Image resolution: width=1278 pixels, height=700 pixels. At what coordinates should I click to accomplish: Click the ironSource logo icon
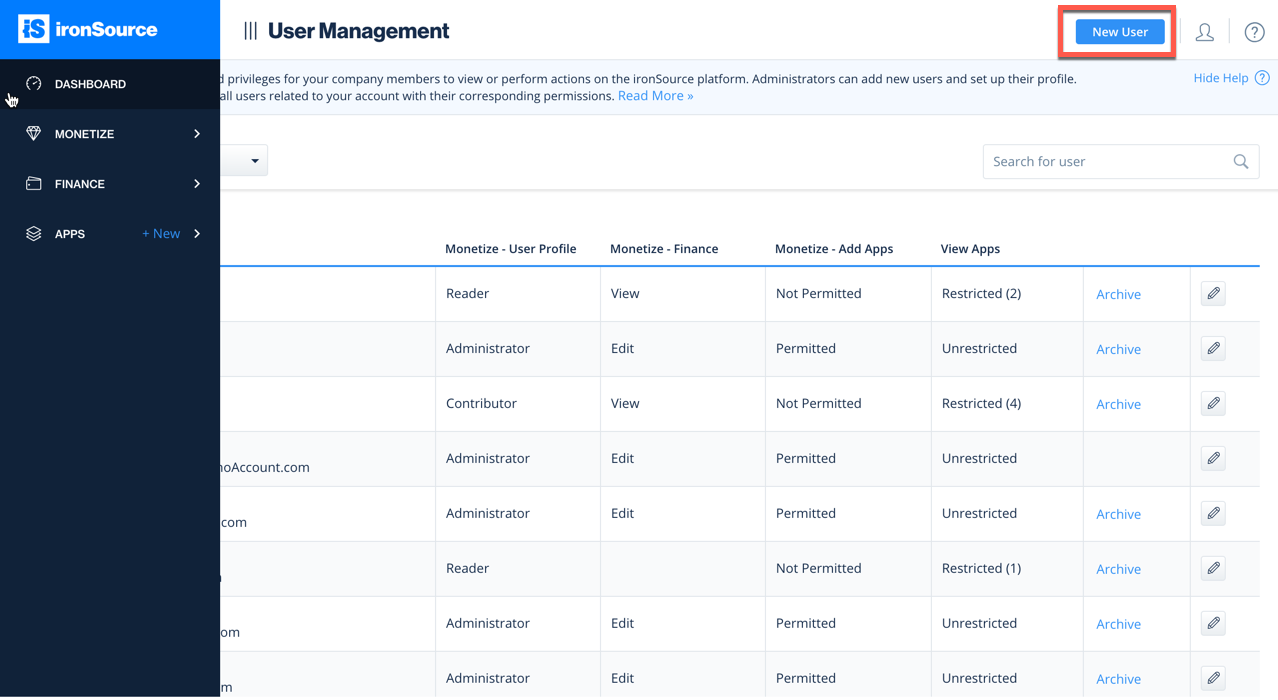point(33,29)
